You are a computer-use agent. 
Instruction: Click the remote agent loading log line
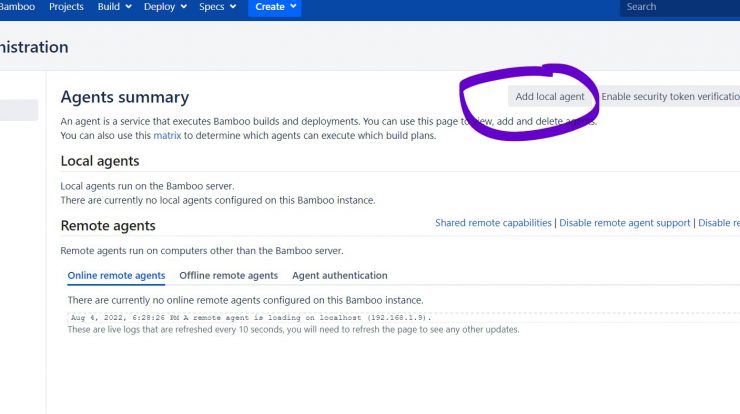(x=251, y=318)
